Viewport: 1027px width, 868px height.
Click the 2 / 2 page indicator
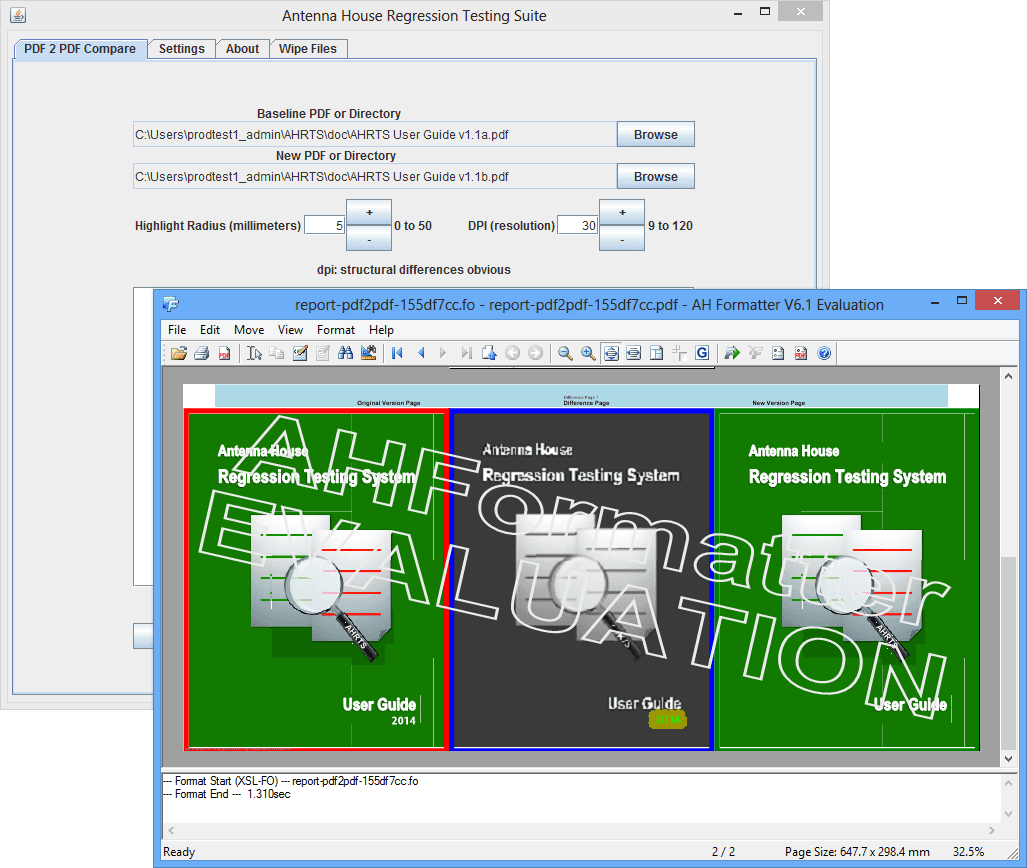click(x=723, y=852)
